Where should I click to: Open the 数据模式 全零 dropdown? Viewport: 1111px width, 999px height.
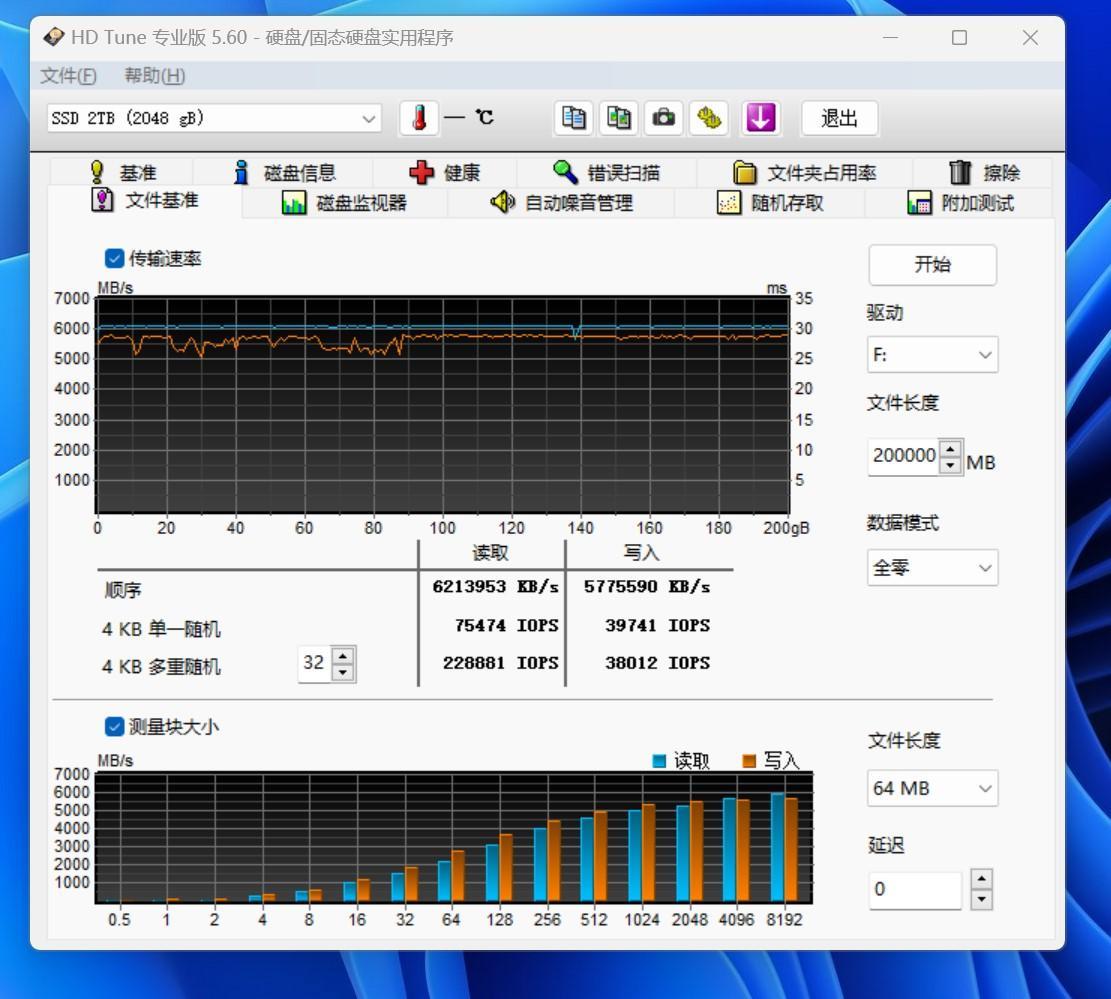(932, 568)
